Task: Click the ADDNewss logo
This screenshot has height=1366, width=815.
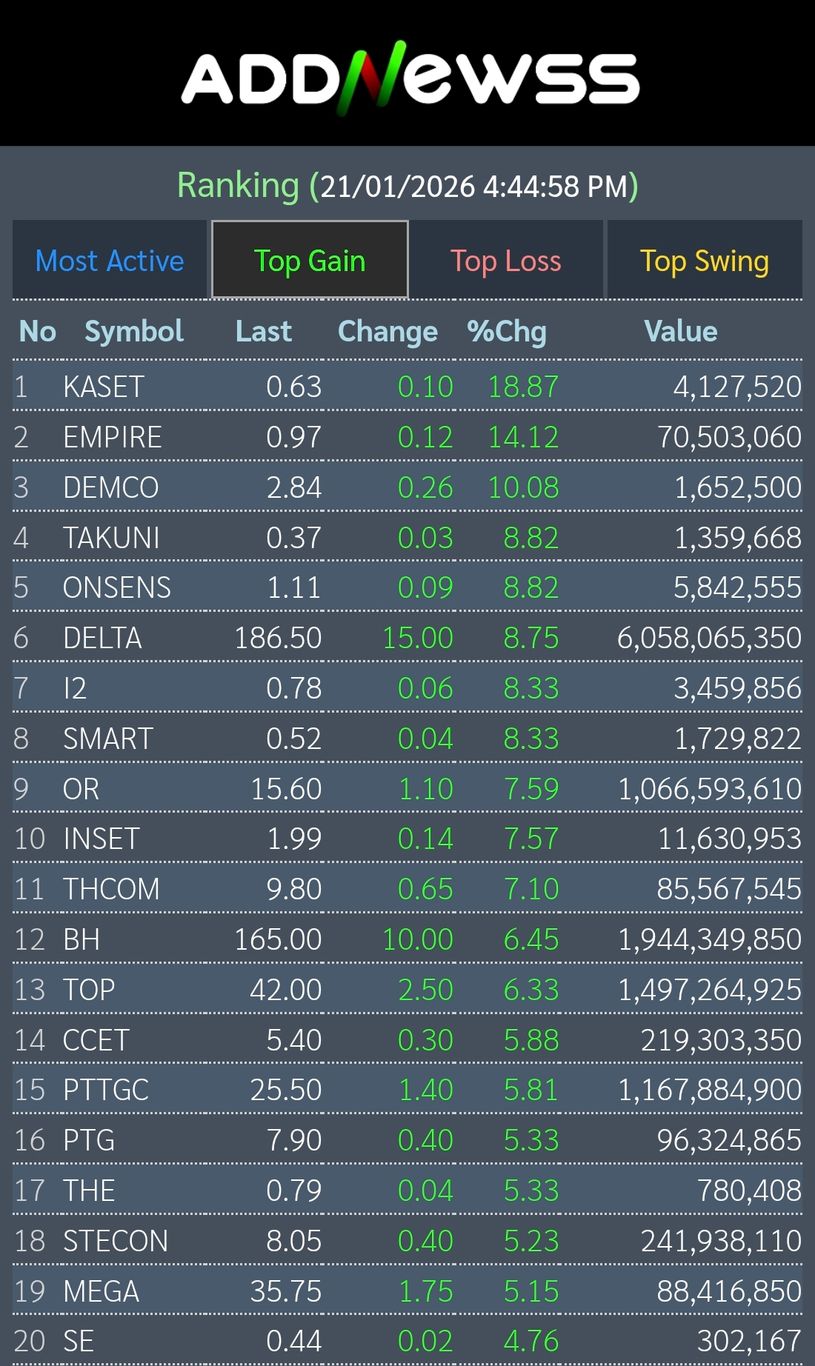Action: (409, 76)
